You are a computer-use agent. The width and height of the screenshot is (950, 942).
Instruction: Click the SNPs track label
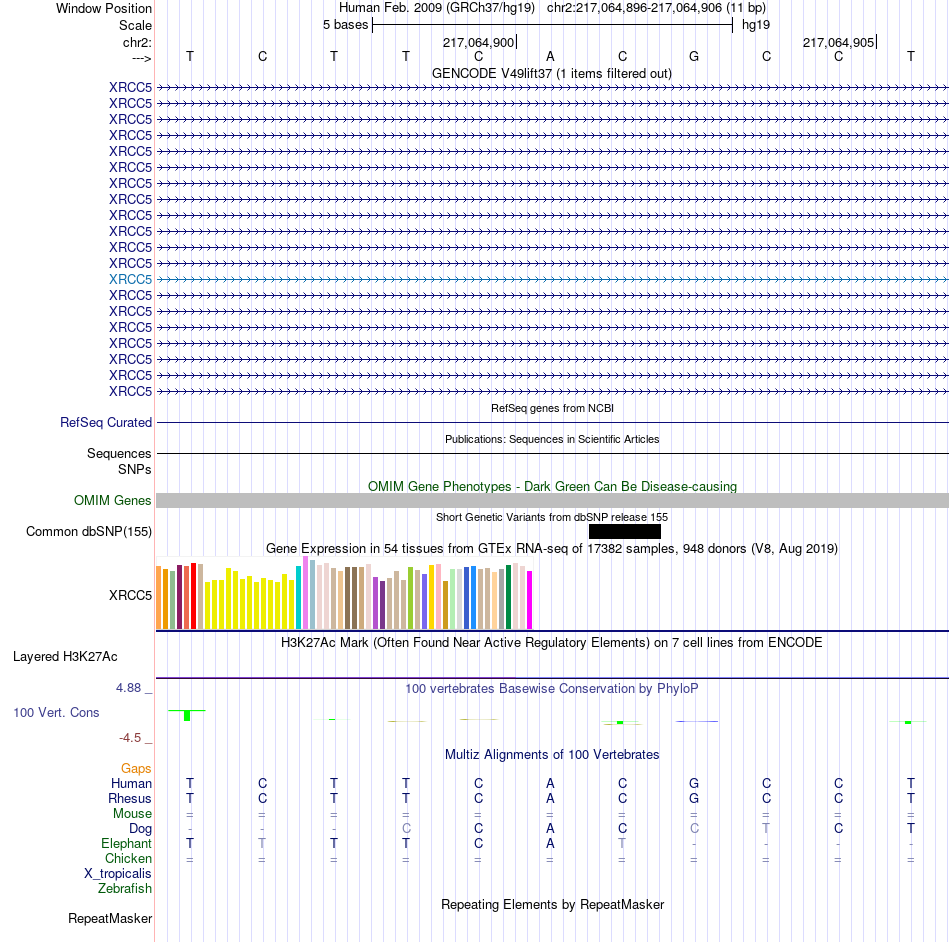tap(135, 469)
